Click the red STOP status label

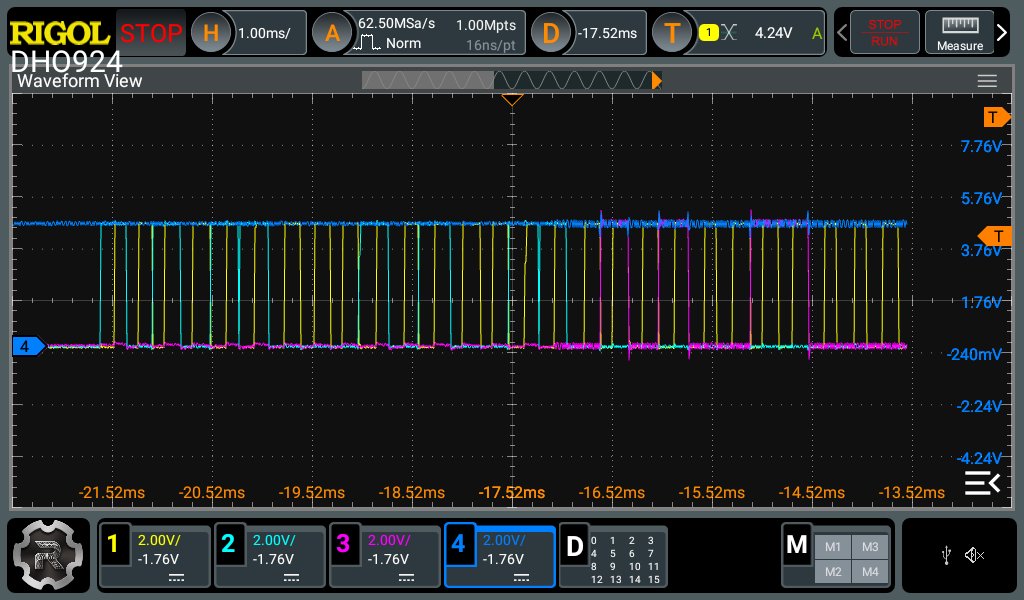pos(151,33)
